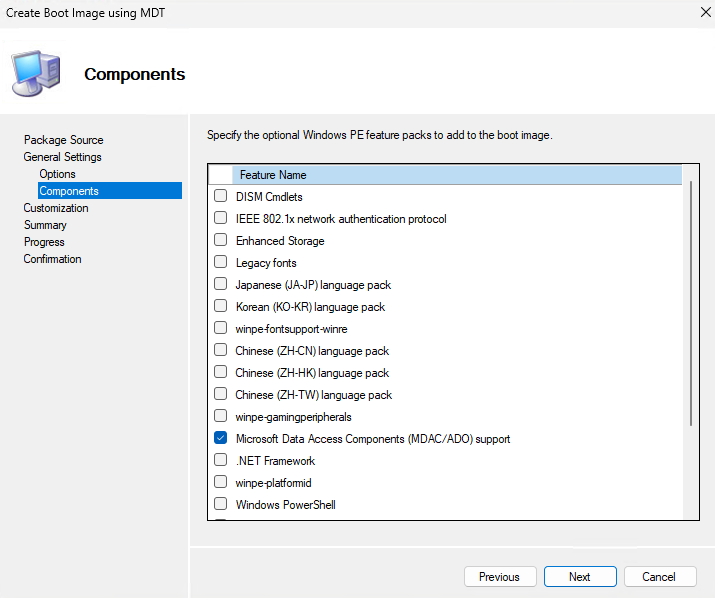Enable the DISM Cmdlets checkbox
The image size is (715, 598).
click(x=221, y=197)
